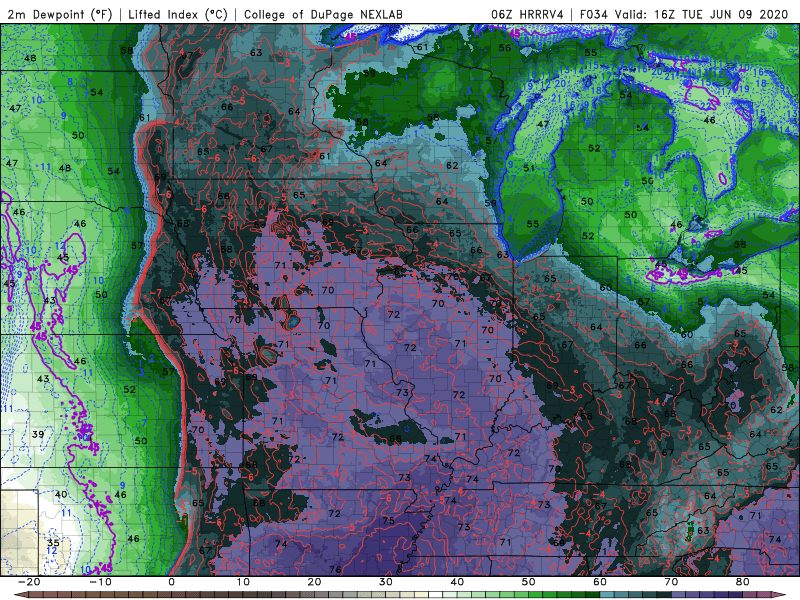Click the 30 label on the color scale
This screenshot has width=800, height=600.
[x=386, y=582]
